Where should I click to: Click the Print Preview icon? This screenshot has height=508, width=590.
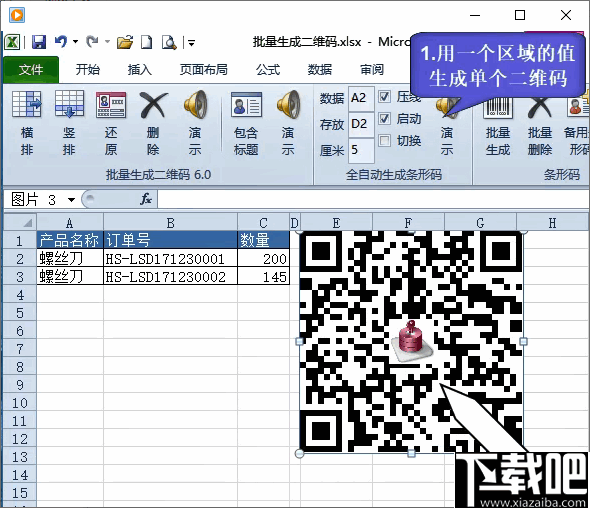(169, 42)
